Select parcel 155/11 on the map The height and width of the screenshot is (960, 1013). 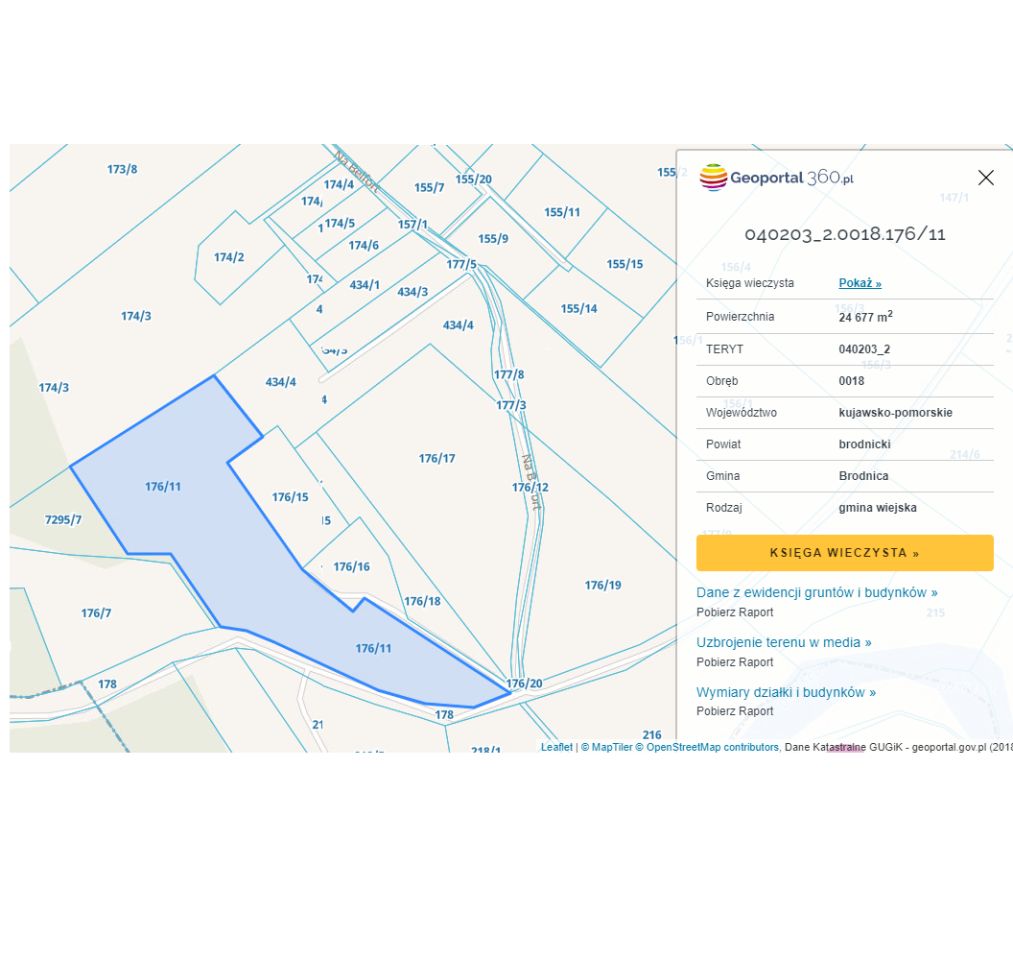pos(561,212)
